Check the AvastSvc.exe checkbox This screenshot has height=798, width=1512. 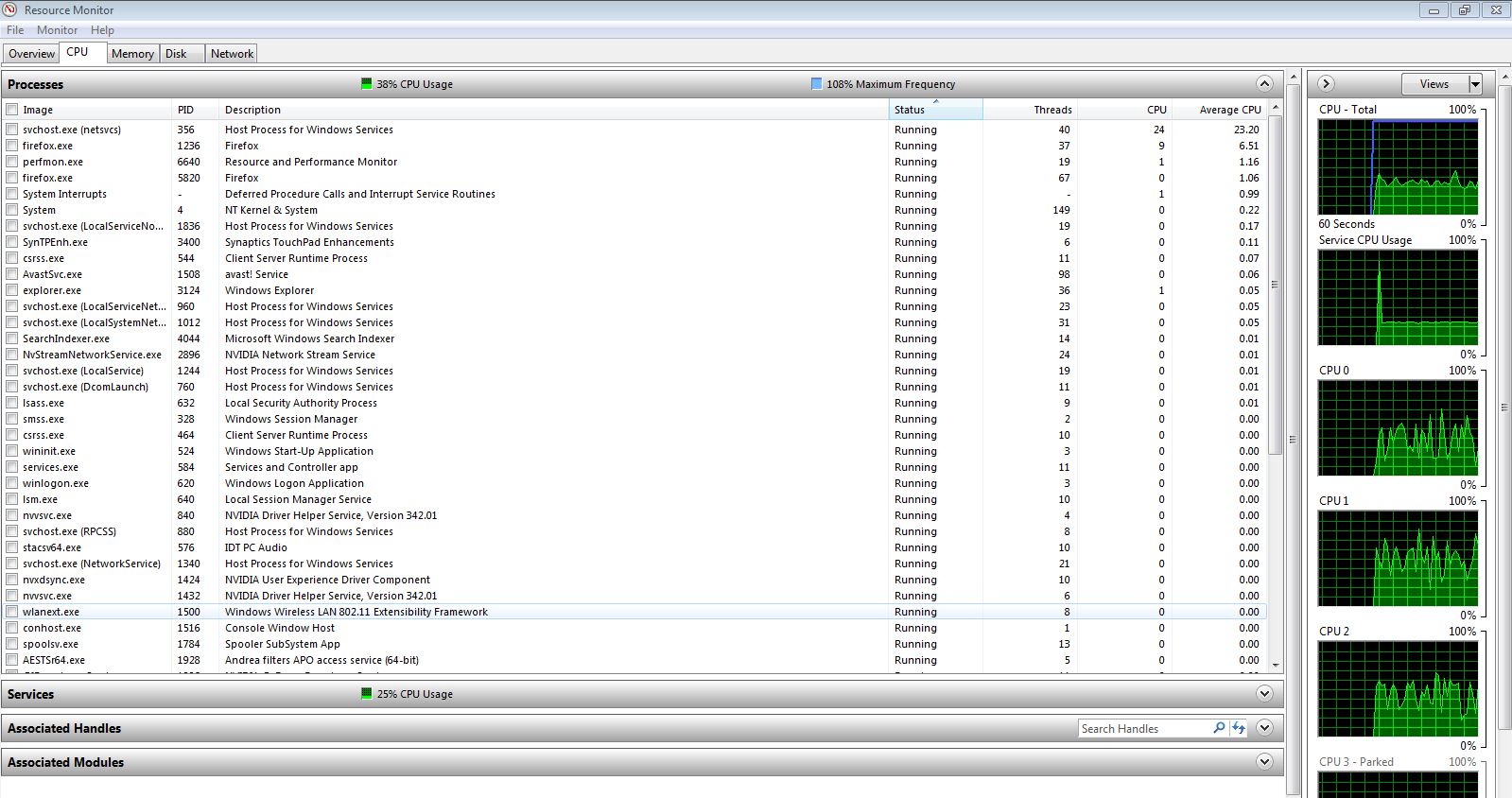click(x=12, y=274)
